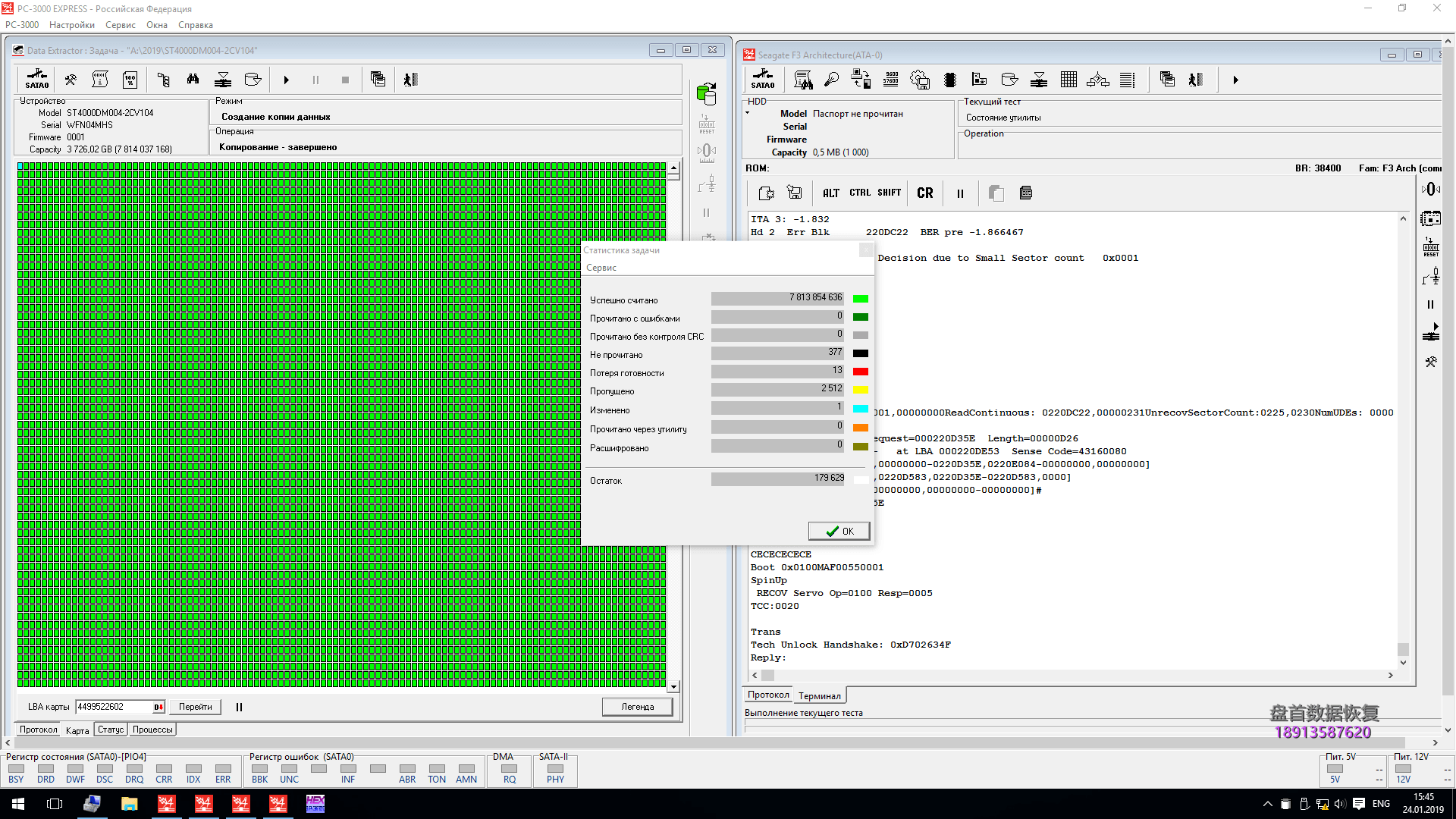Confirm statistics dialog with OK
Viewport: 1456px width, 819px height.
[839, 531]
